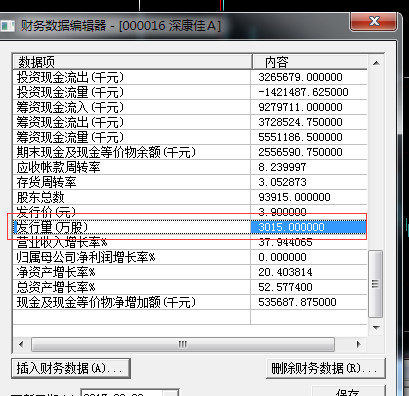409x396 pixels.
Task: Click the 数据项 column header
Action: [x=132, y=62]
